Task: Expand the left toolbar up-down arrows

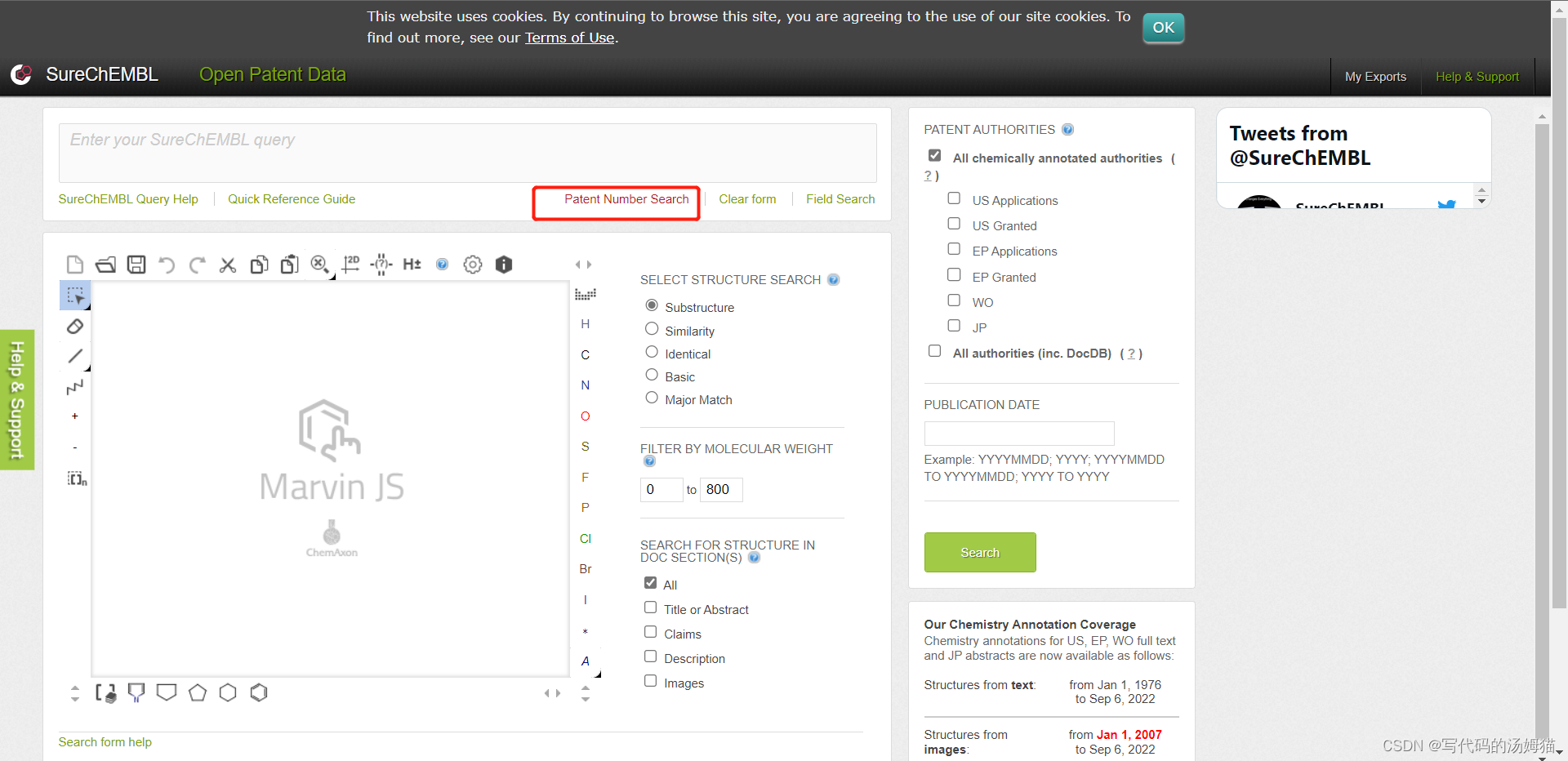Action: click(75, 693)
